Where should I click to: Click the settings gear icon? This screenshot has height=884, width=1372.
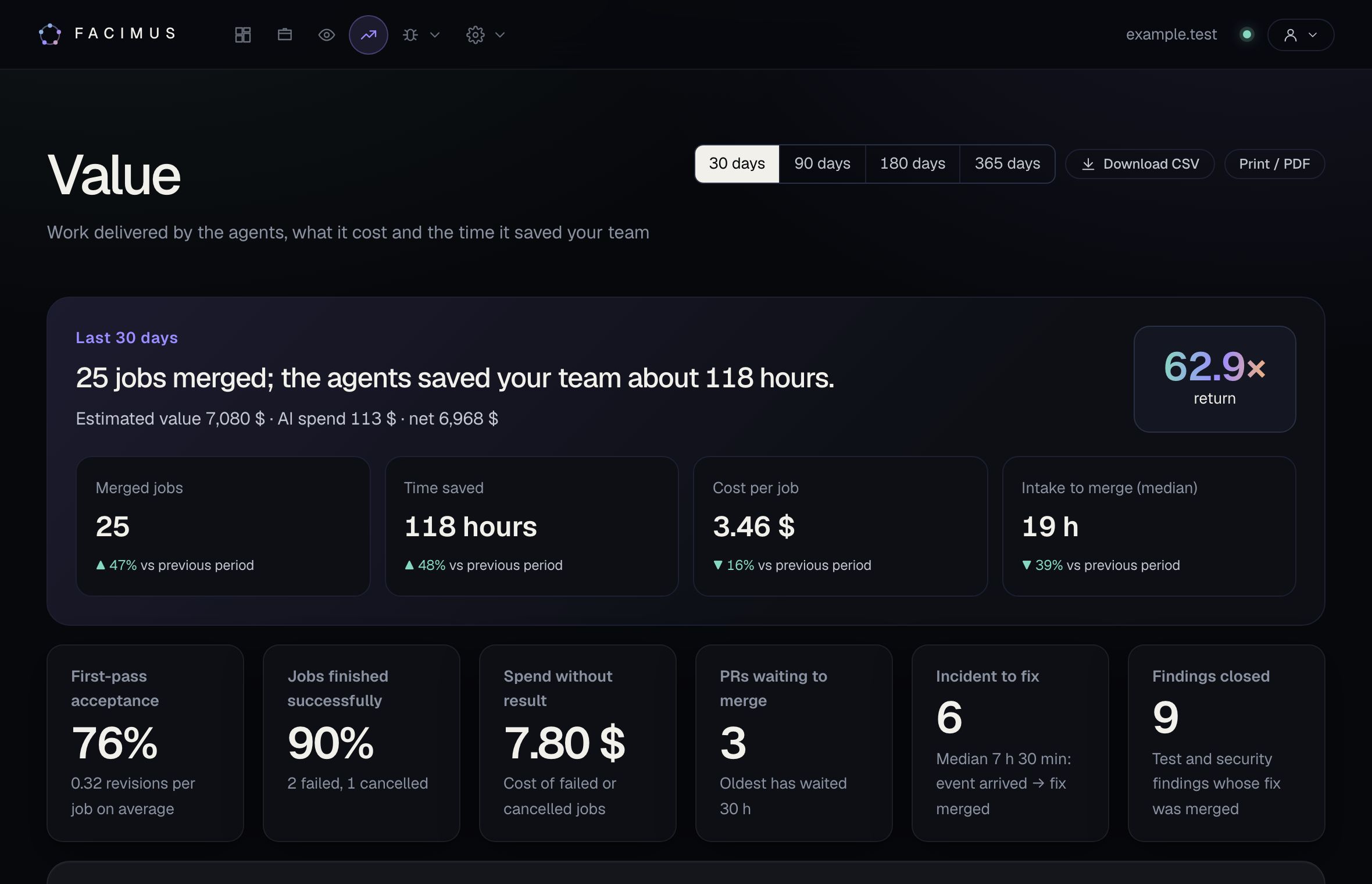tap(476, 35)
